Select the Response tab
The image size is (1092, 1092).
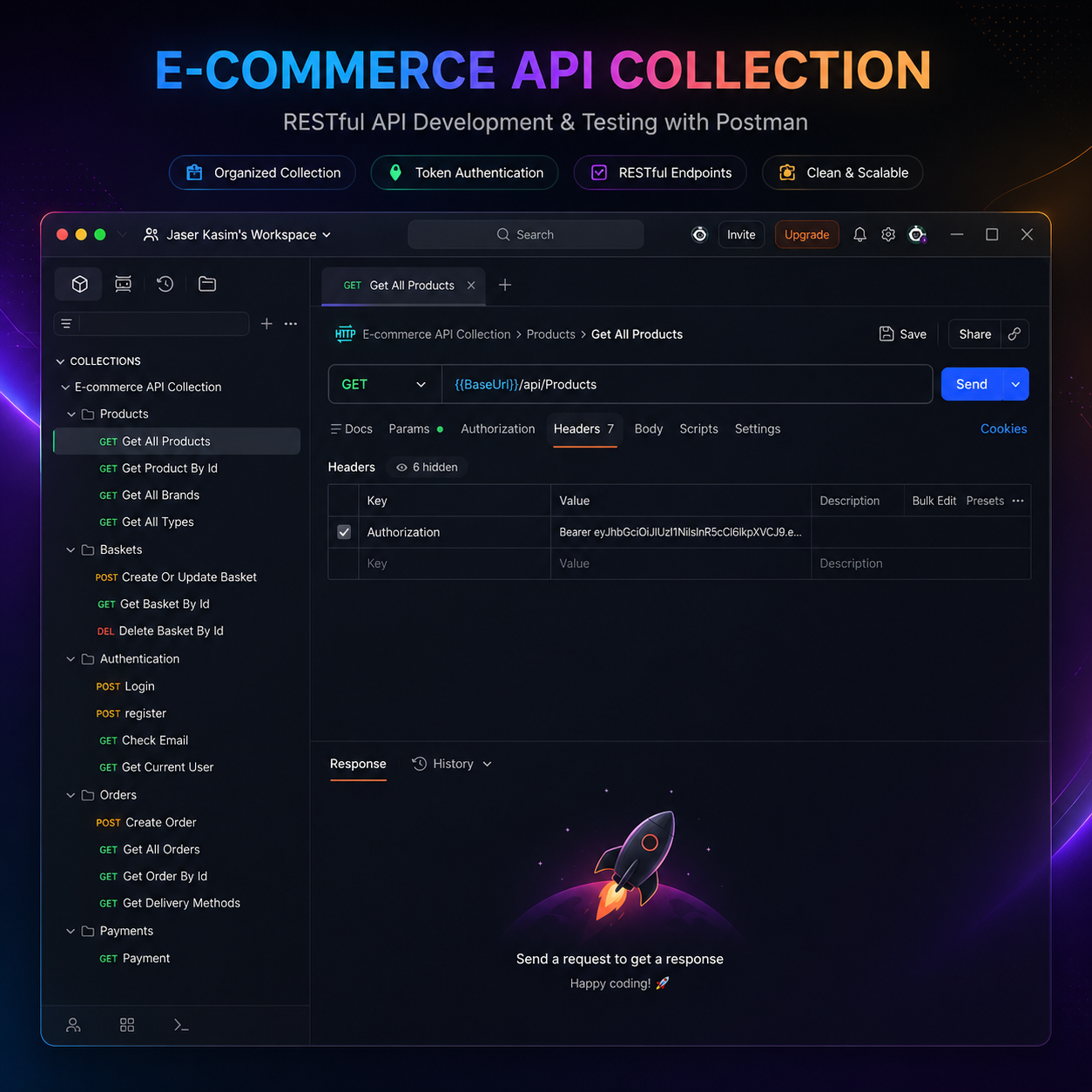358,764
